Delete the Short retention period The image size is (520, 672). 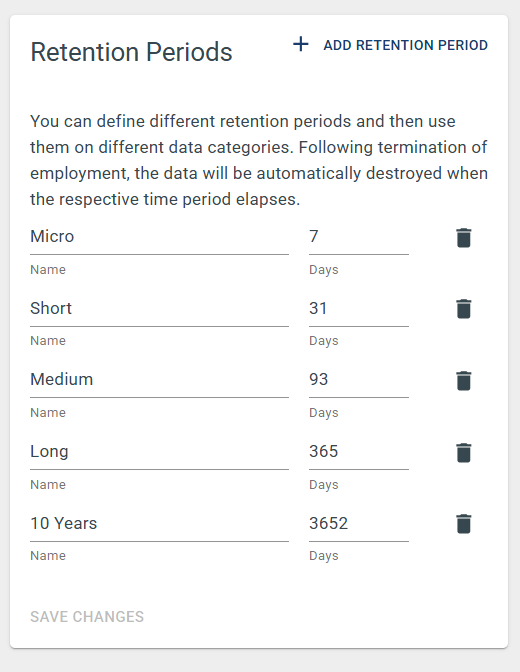coord(463,309)
